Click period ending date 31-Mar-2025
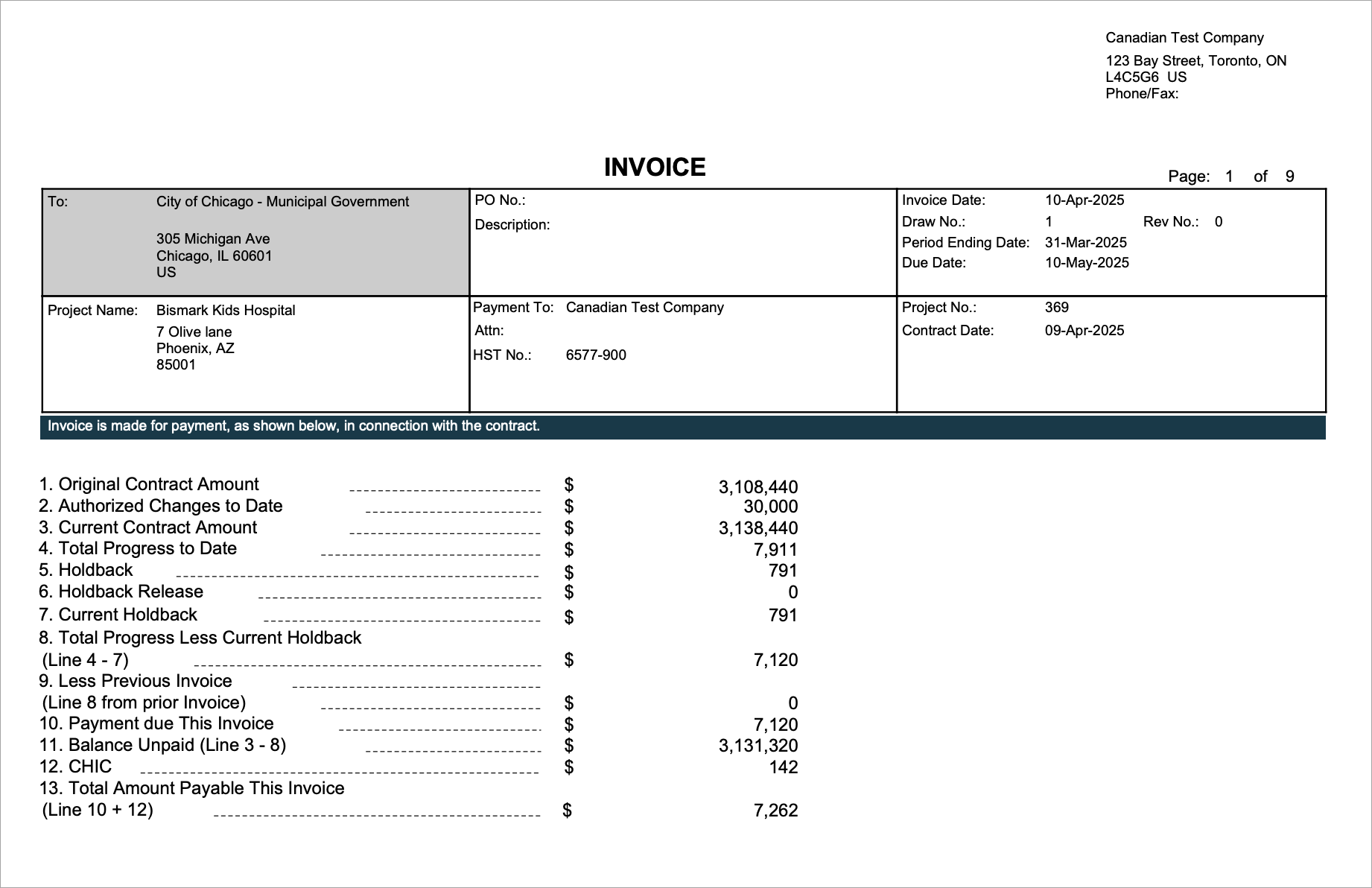The image size is (1372, 888). tap(1086, 243)
